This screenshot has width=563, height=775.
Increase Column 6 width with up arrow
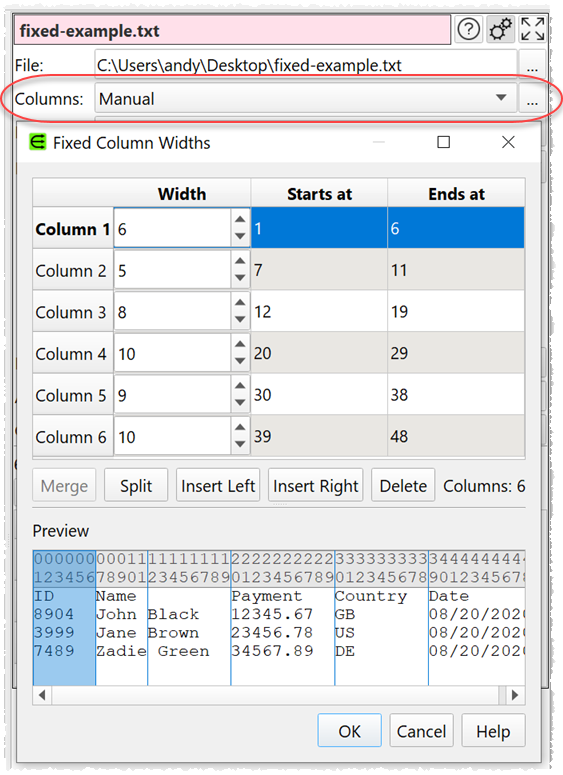click(x=240, y=427)
